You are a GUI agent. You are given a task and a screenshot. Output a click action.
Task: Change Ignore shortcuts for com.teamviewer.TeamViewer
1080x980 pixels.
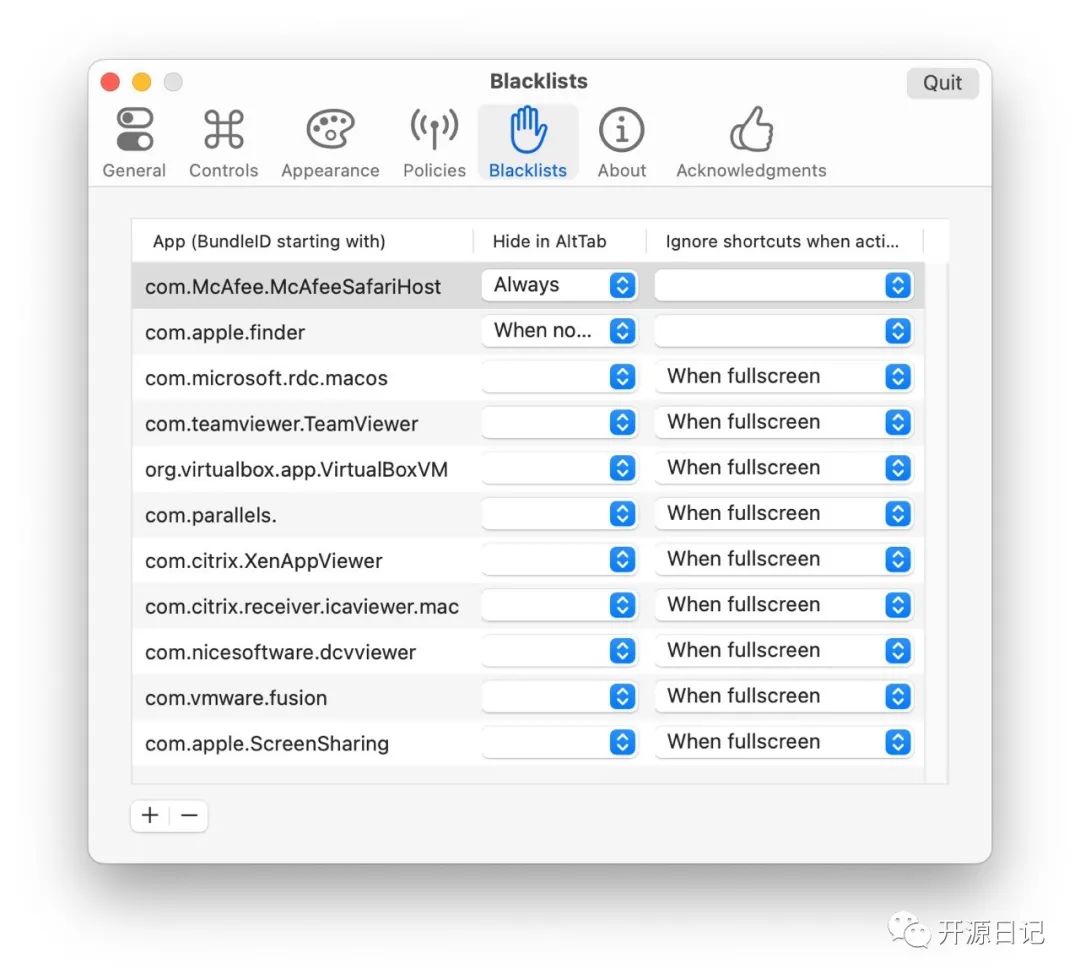click(784, 422)
